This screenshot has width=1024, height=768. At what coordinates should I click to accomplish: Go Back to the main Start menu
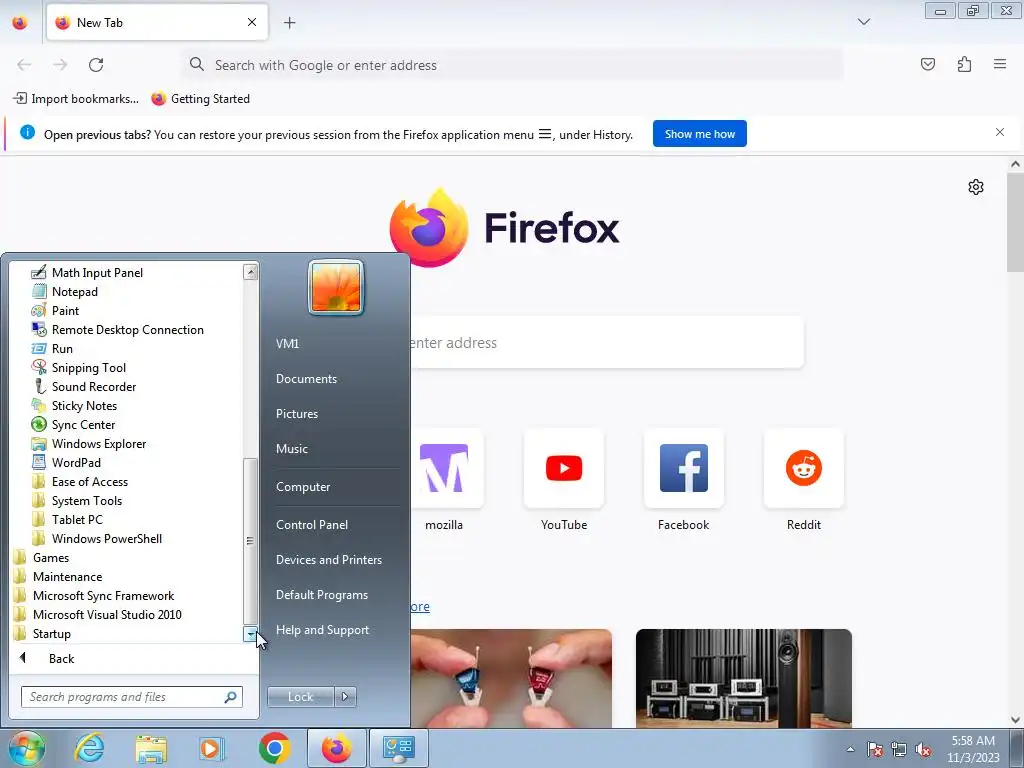pyautogui.click(x=61, y=658)
